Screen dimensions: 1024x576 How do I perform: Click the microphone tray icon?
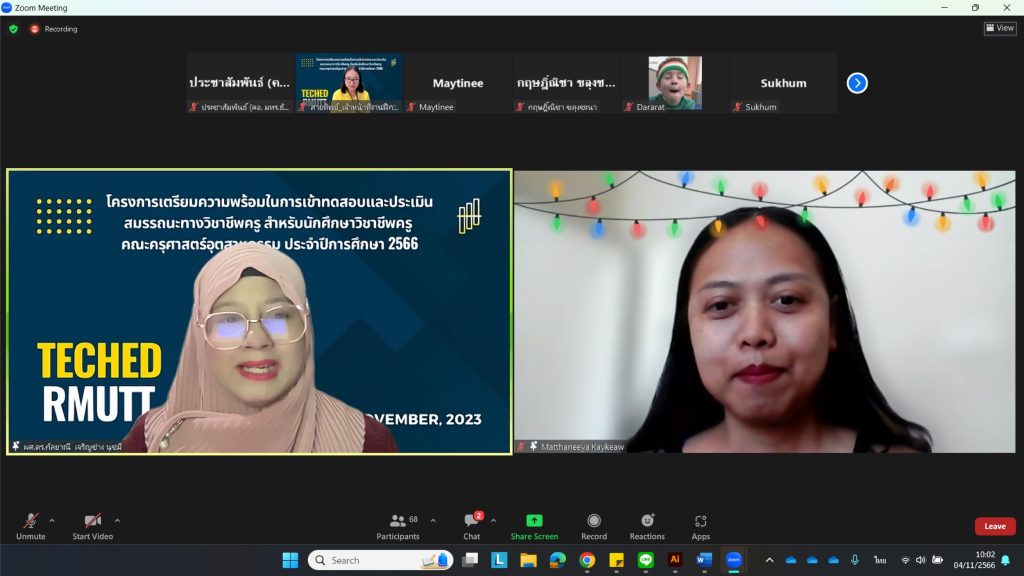(854, 560)
